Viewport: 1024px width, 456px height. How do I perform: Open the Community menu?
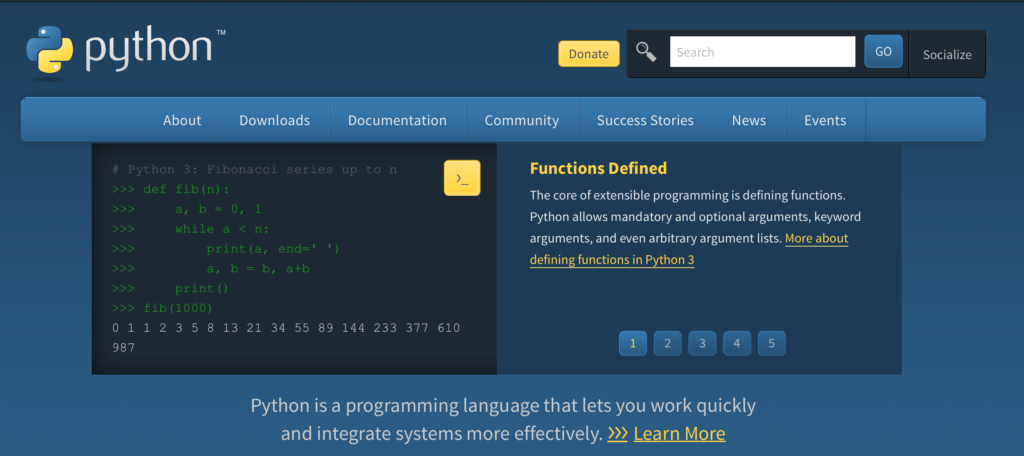[x=522, y=120]
